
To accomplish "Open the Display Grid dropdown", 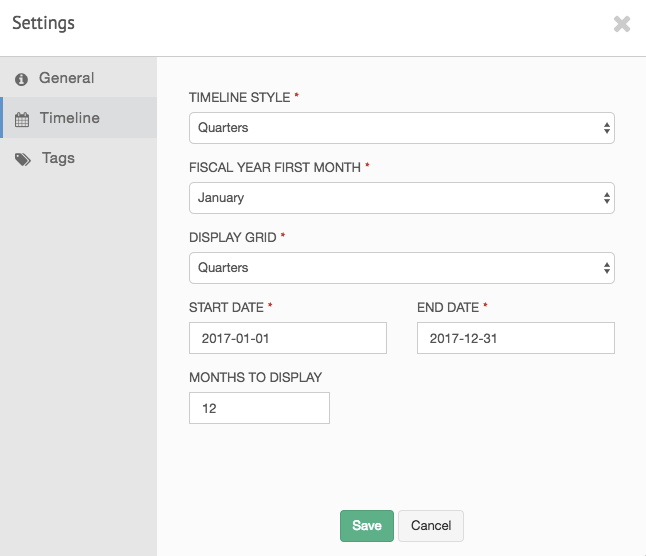I will (400, 268).
